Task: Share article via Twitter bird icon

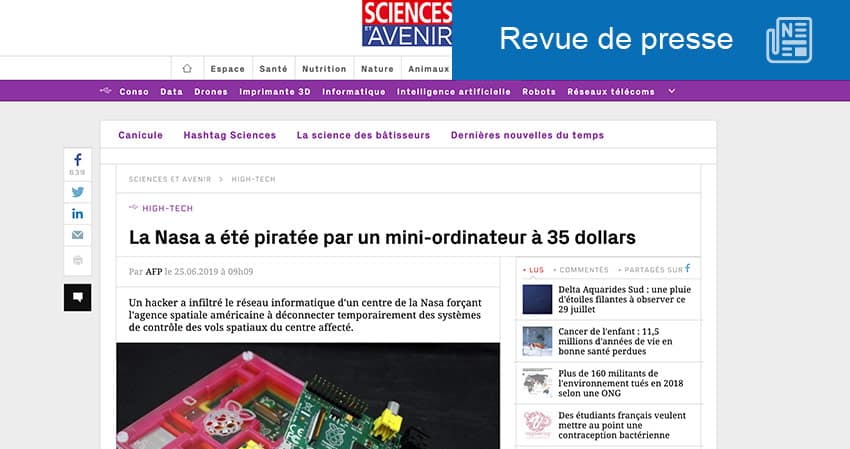Action: point(78,192)
